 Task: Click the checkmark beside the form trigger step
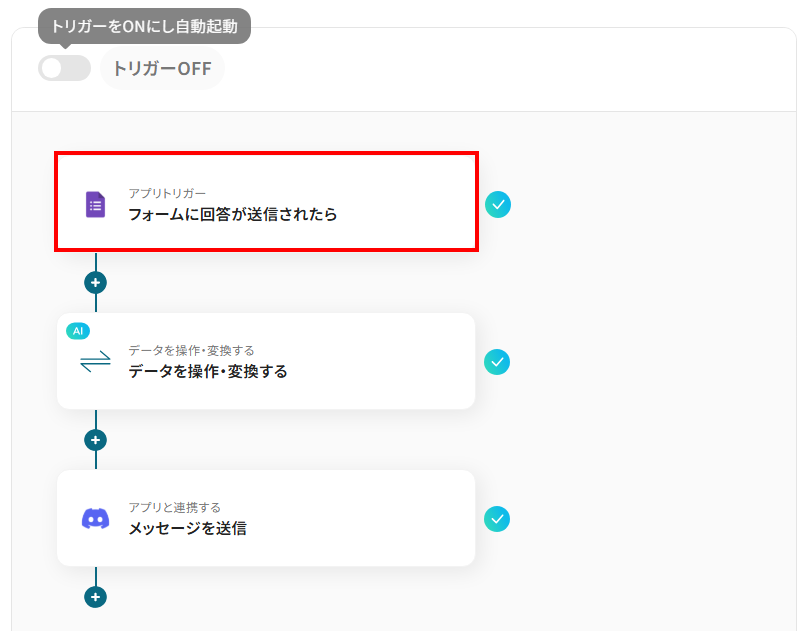pyautogui.click(x=497, y=204)
